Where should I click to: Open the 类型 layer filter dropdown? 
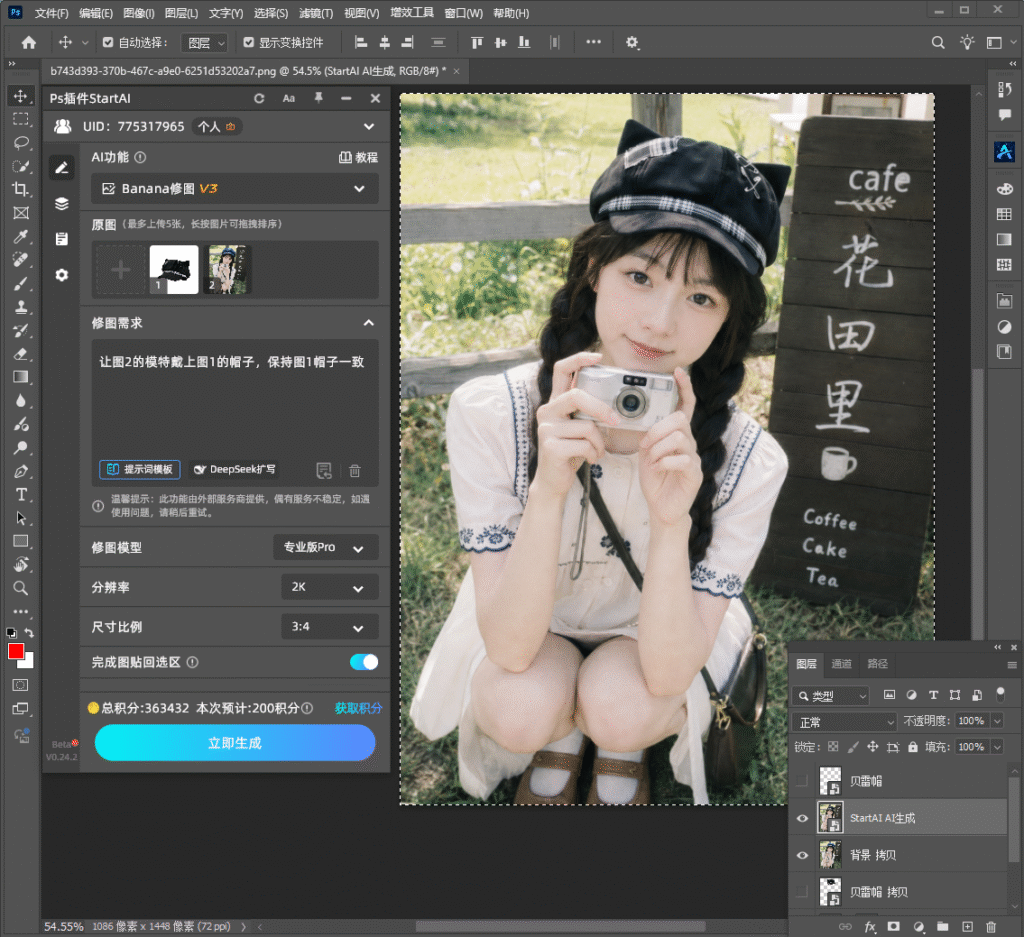click(x=831, y=696)
